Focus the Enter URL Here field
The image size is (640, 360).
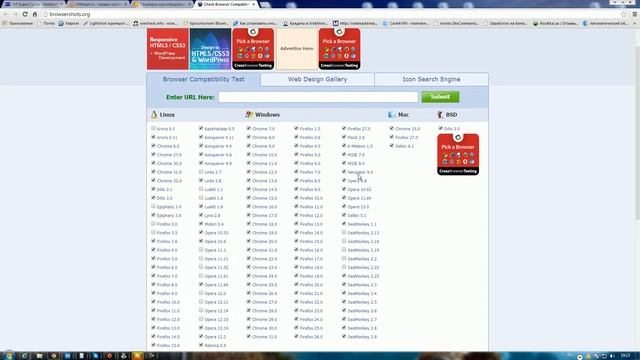click(318, 97)
